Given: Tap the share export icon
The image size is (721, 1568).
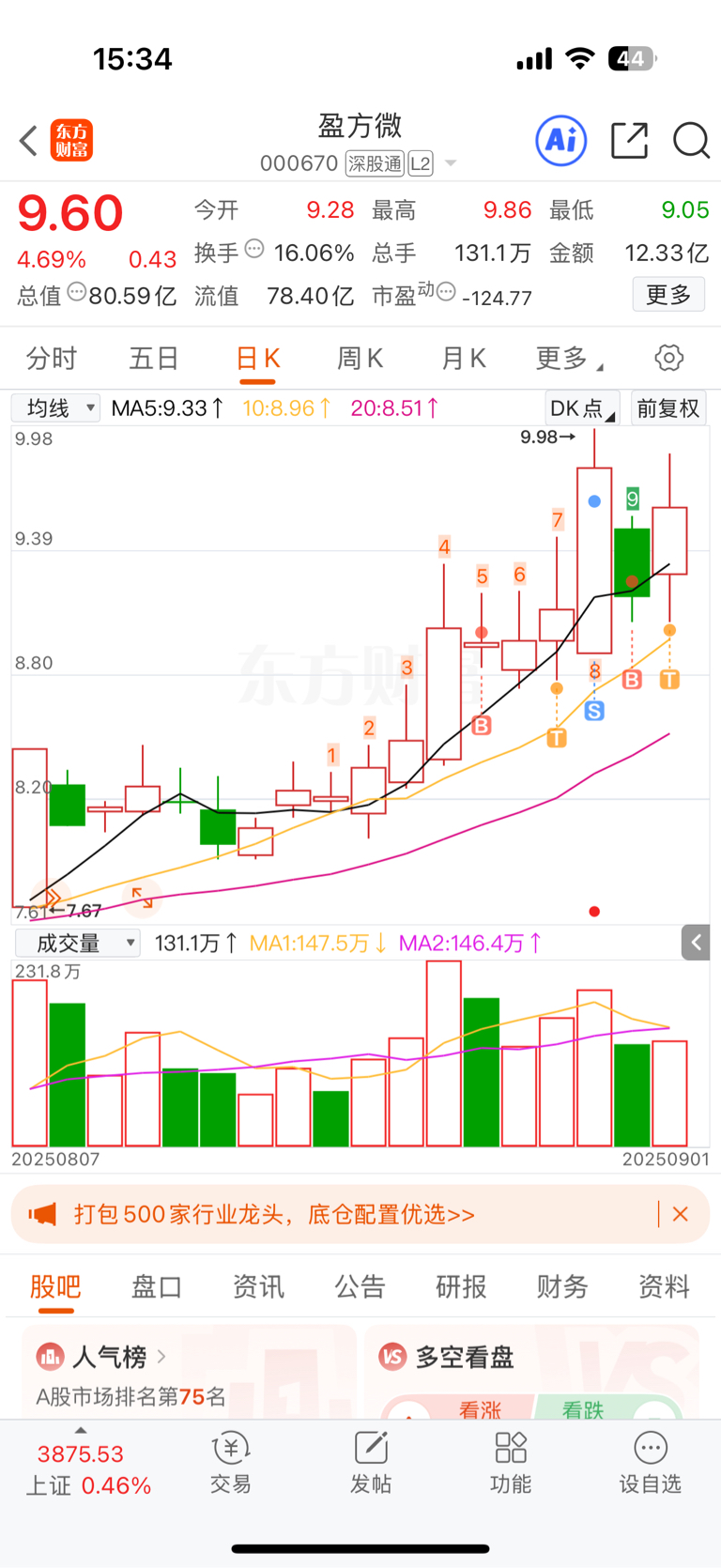Looking at the screenshot, I should click(629, 141).
